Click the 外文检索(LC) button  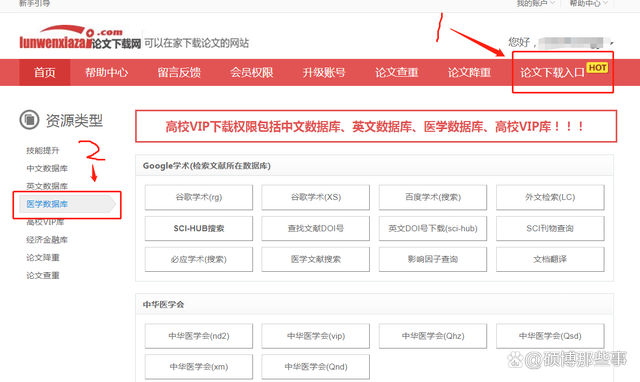(550, 197)
